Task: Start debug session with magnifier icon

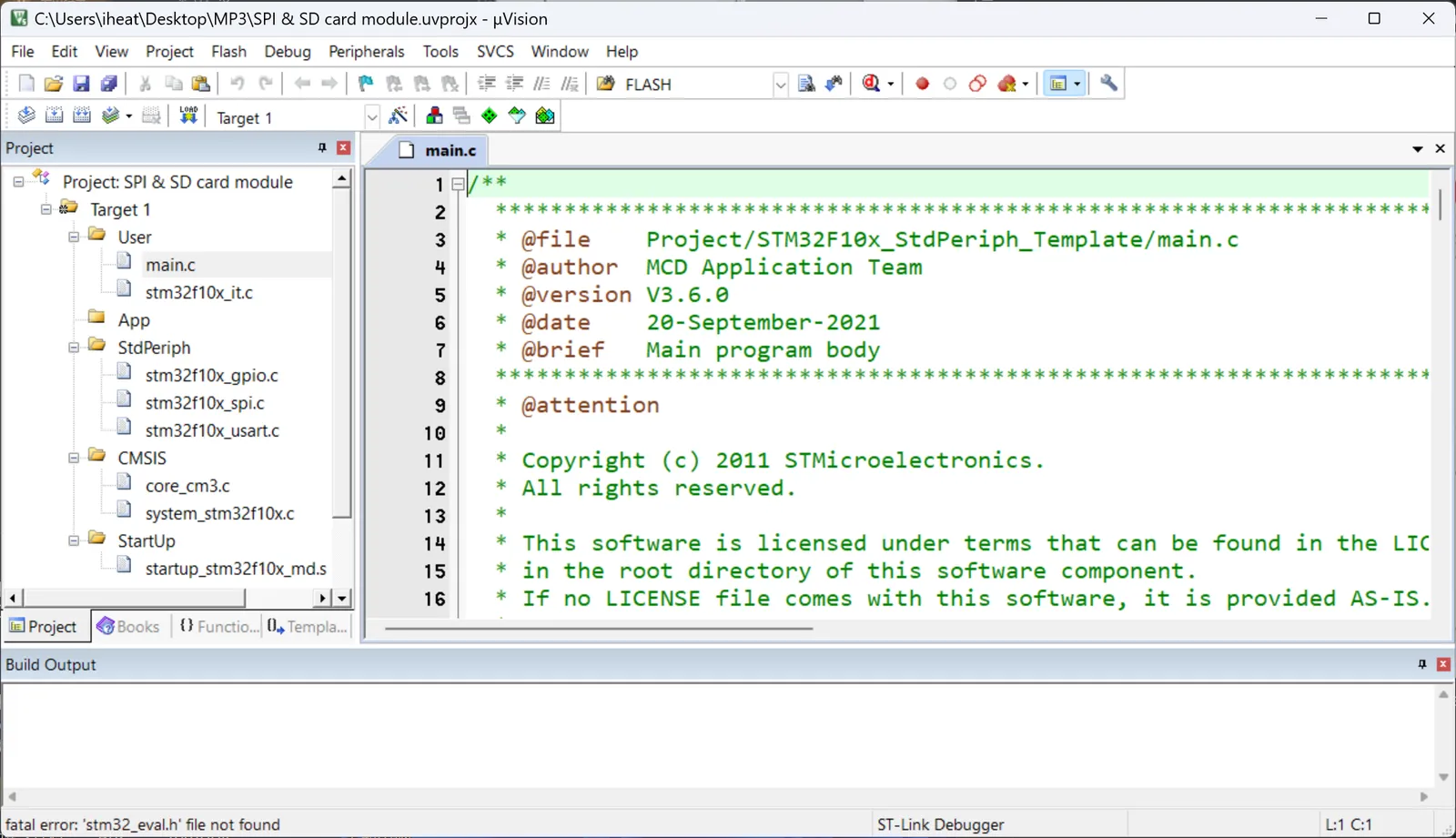Action: tap(872, 84)
